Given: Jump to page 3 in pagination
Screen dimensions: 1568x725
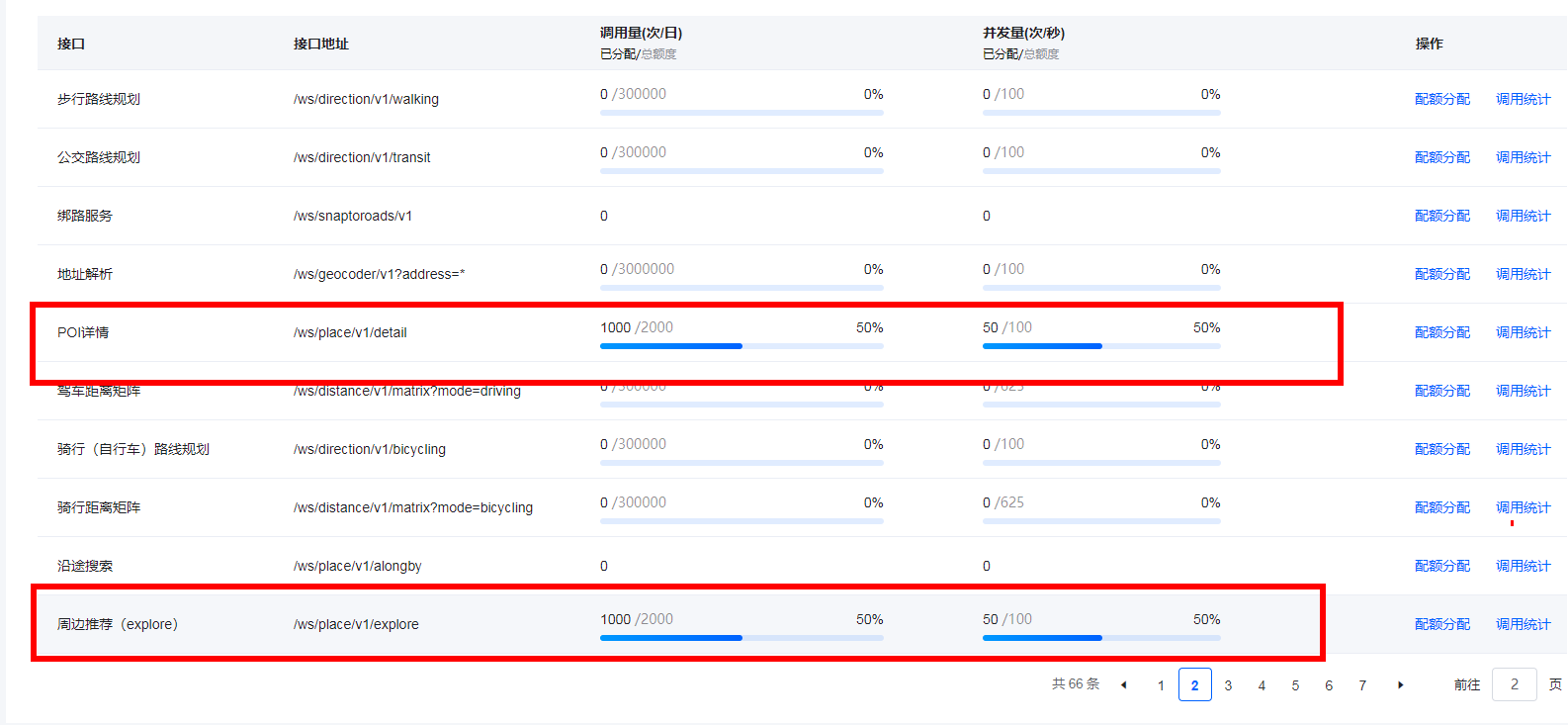Looking at the screenshot, I should pyautogui.click(x=1228, y=685).
